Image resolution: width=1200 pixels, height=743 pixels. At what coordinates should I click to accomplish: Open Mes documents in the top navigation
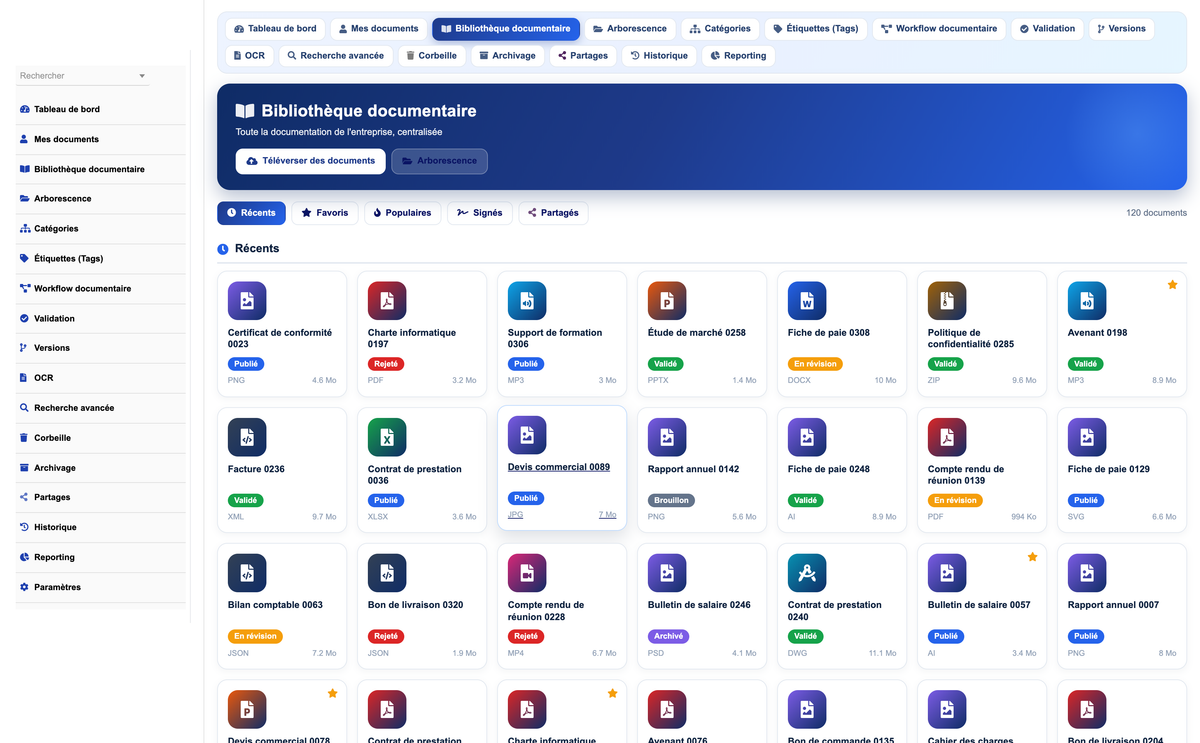coord(378,29)
